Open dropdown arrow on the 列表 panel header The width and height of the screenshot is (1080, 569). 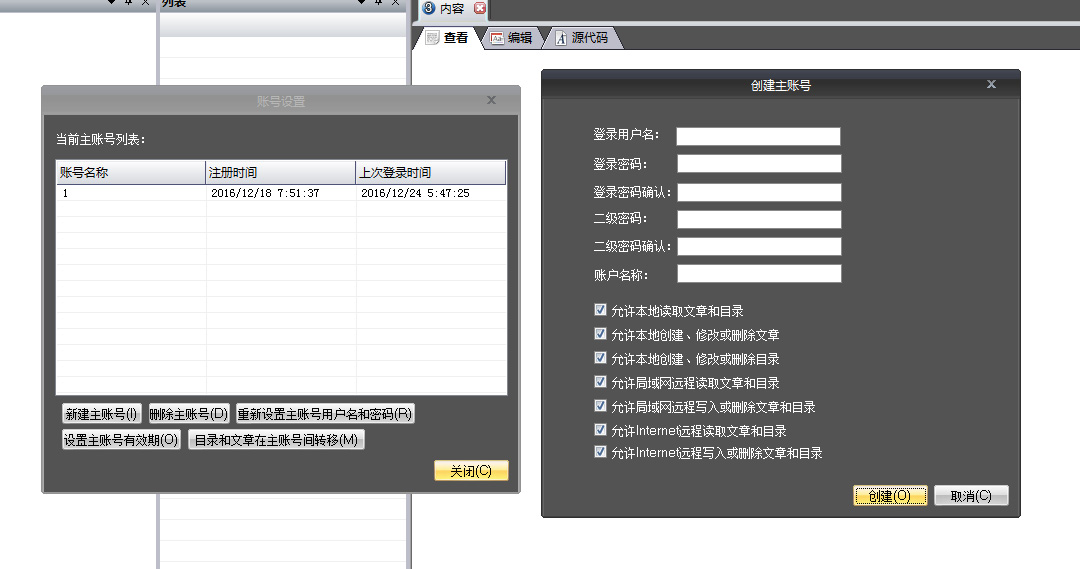[x=361, y=3]
